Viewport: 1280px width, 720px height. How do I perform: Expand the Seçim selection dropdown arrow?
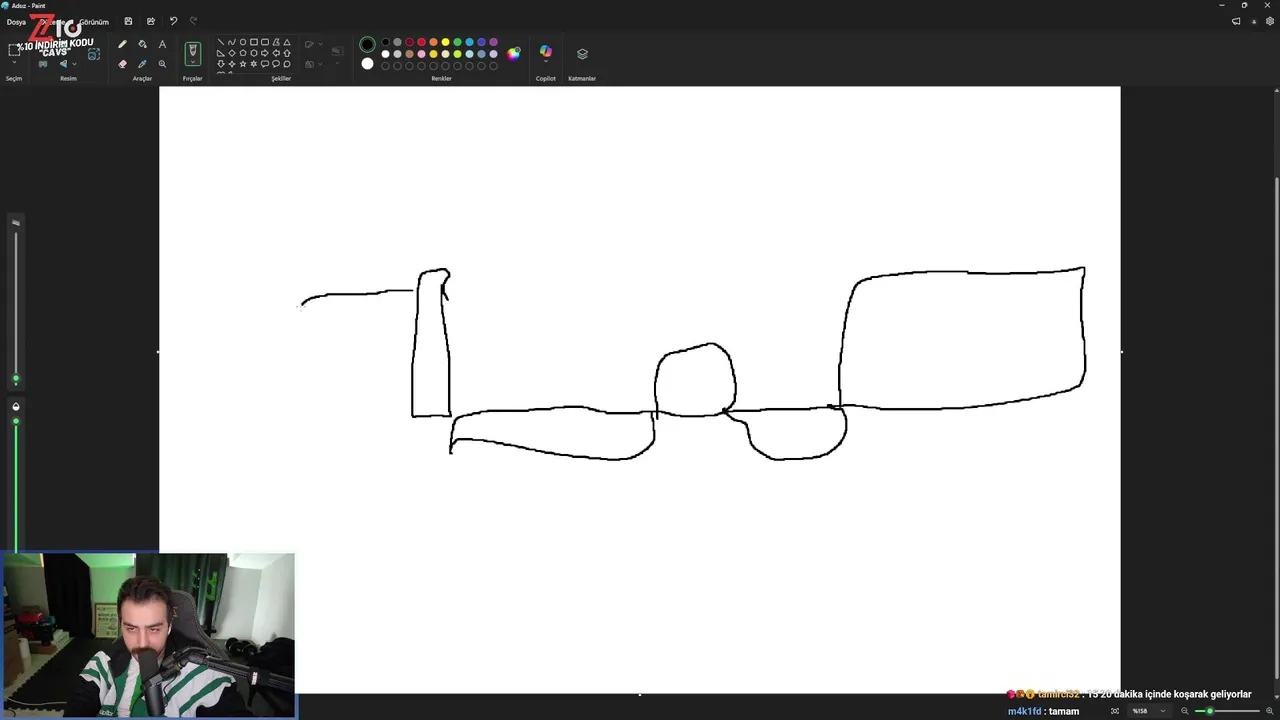point(14,62)
